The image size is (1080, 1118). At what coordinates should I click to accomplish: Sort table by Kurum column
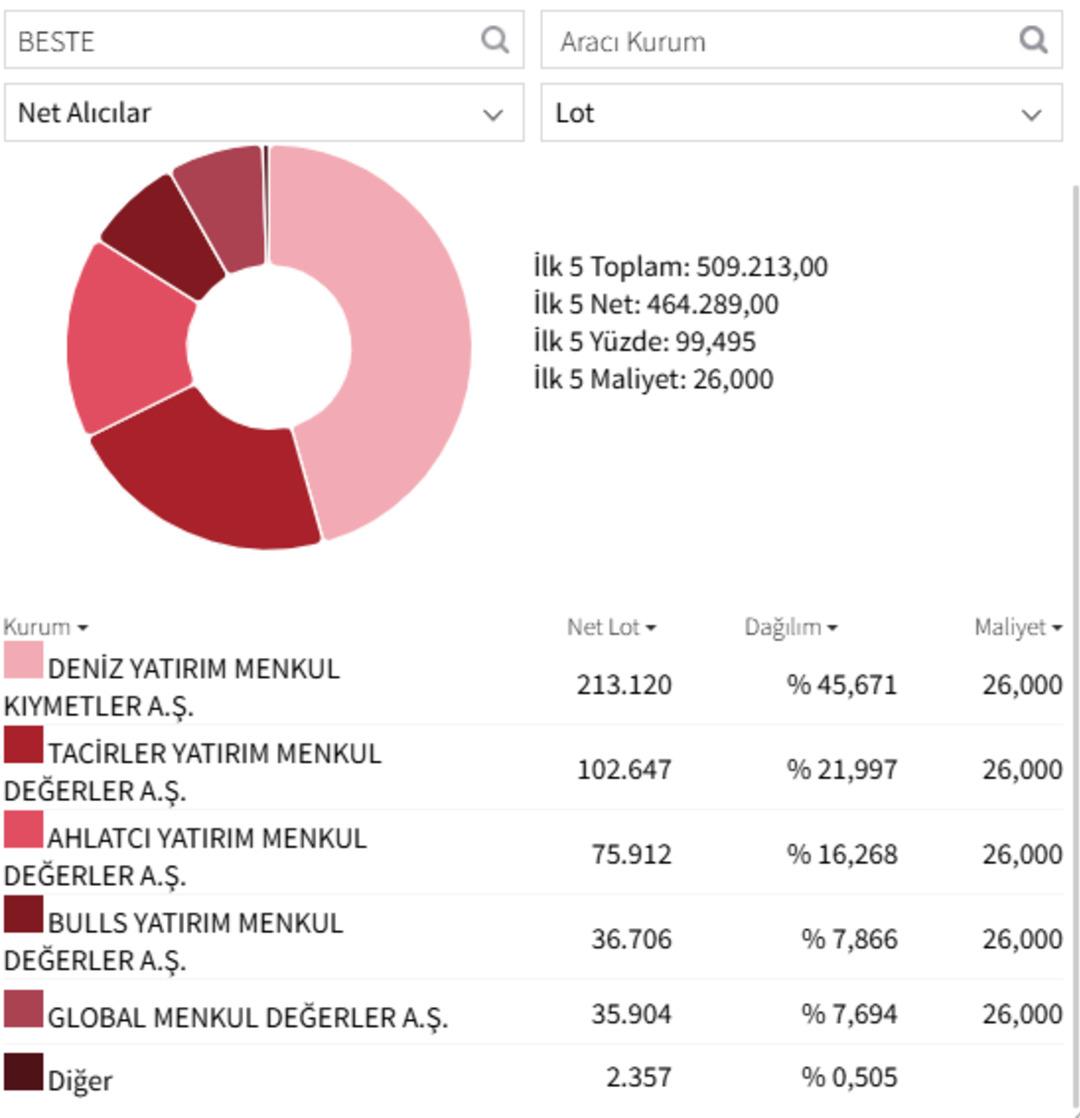pos(45,627)
